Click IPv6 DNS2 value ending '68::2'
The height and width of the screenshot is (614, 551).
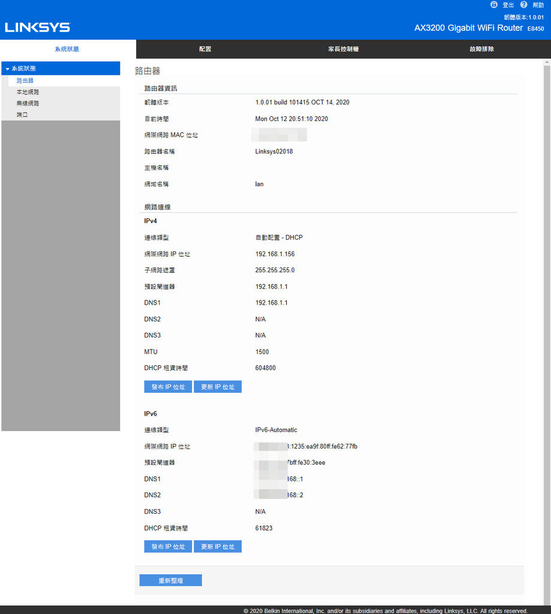click(x=278, y=495)
